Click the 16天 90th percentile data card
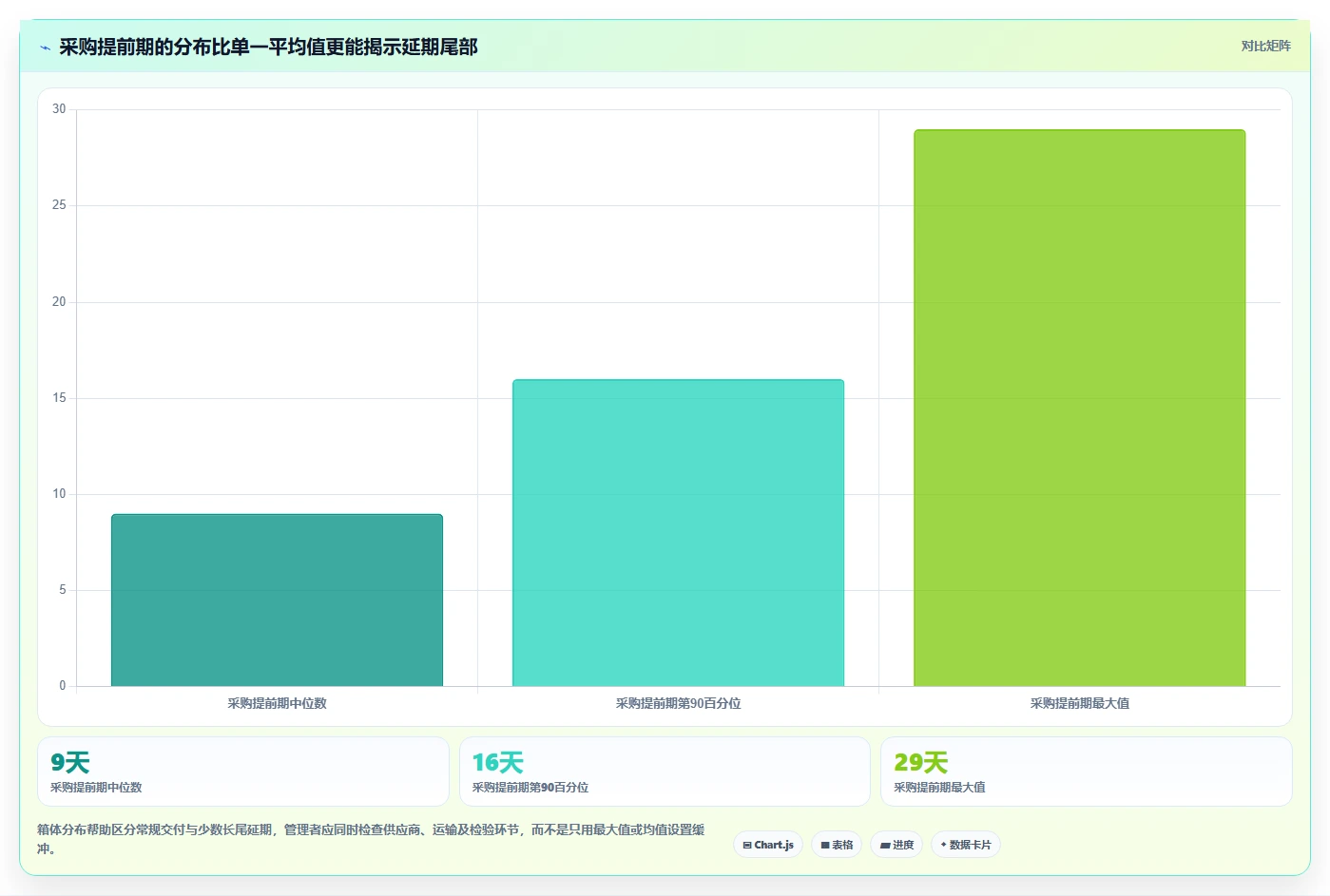The height and width of the screenshot is (896, 1330). 665,772
